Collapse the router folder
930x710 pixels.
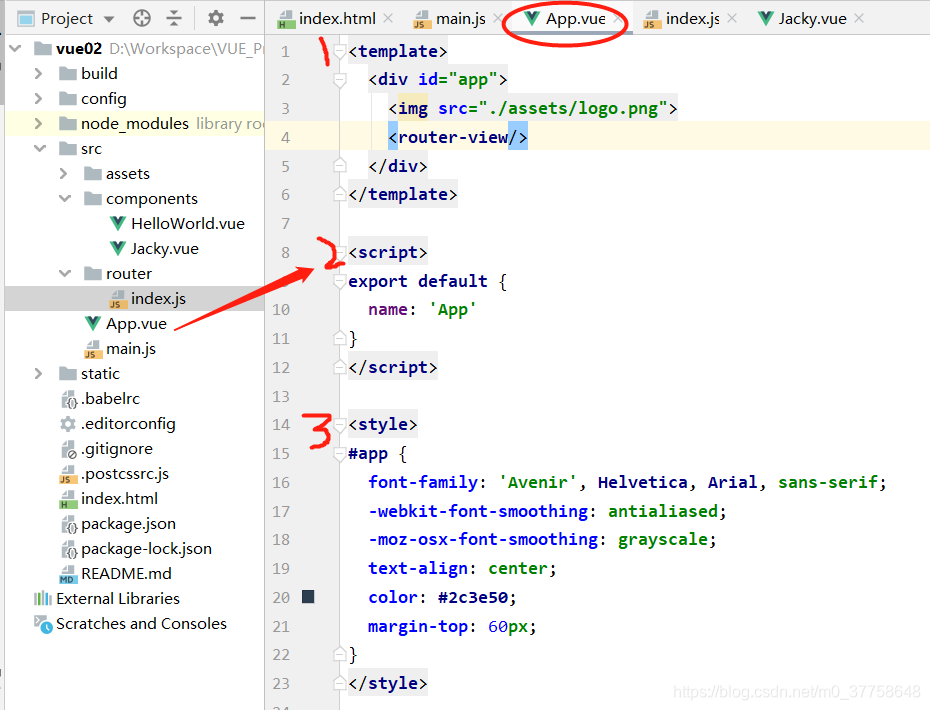tap(65, 273)
